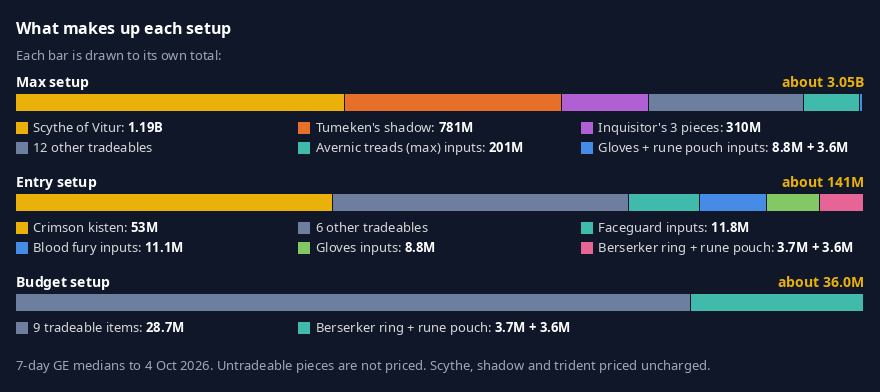880x392 pixels.
Task: Click the gray swatch beside 12 other tradeables
Action: click(x=22, y=148)
